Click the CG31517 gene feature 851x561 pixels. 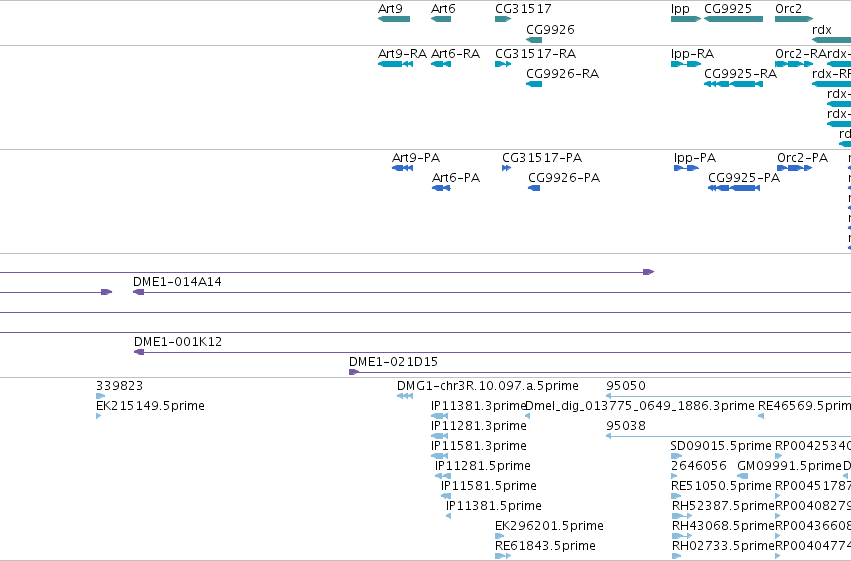[x=503, y=19]
